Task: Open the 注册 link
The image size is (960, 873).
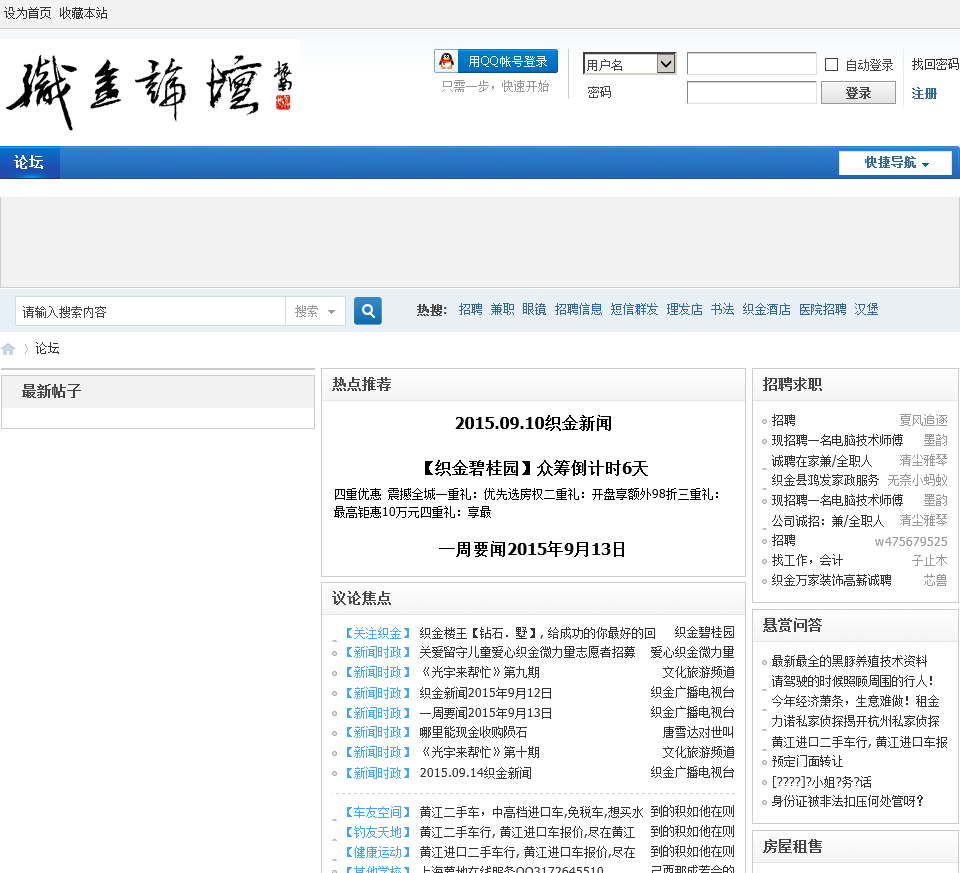Action: coord(924,94)
